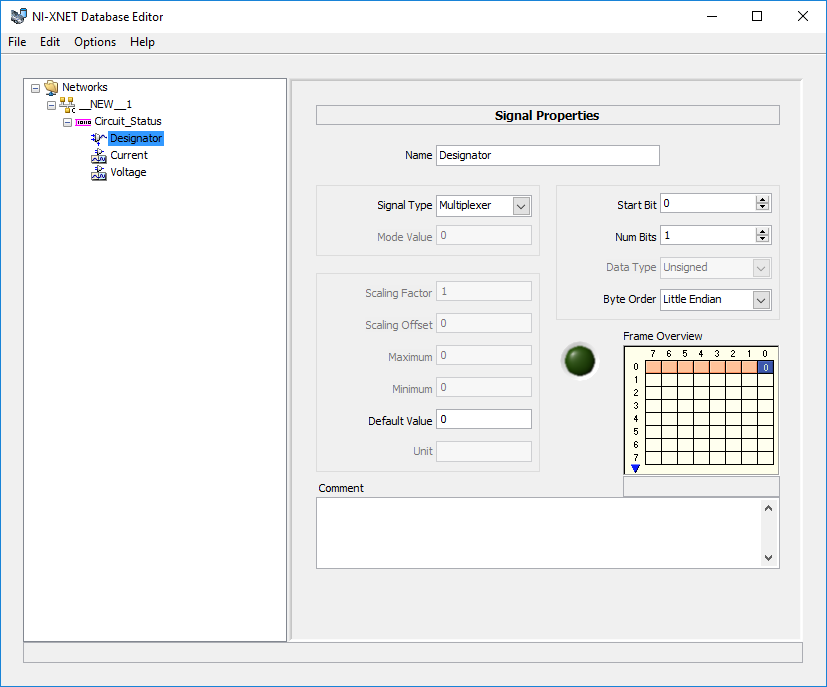
Task: Click the blue arrow under Frame Overview
Action: click(x=636, y=468)
